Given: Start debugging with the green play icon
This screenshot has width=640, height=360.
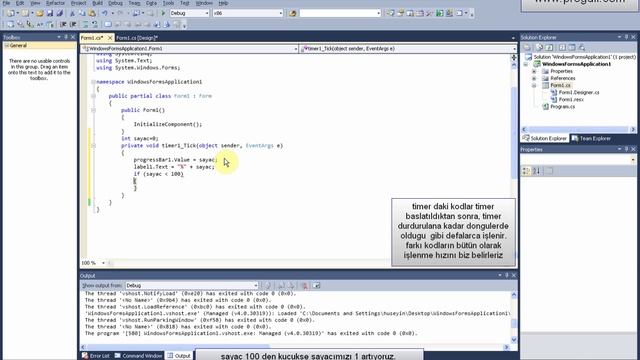Looking at the screenshot, I should tap(163, 13).
